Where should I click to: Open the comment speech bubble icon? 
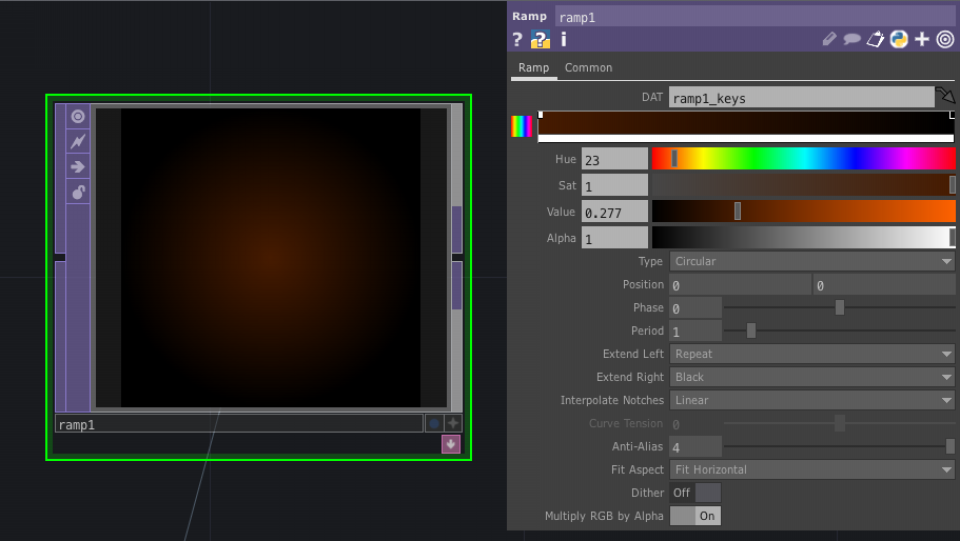[852, 40]
